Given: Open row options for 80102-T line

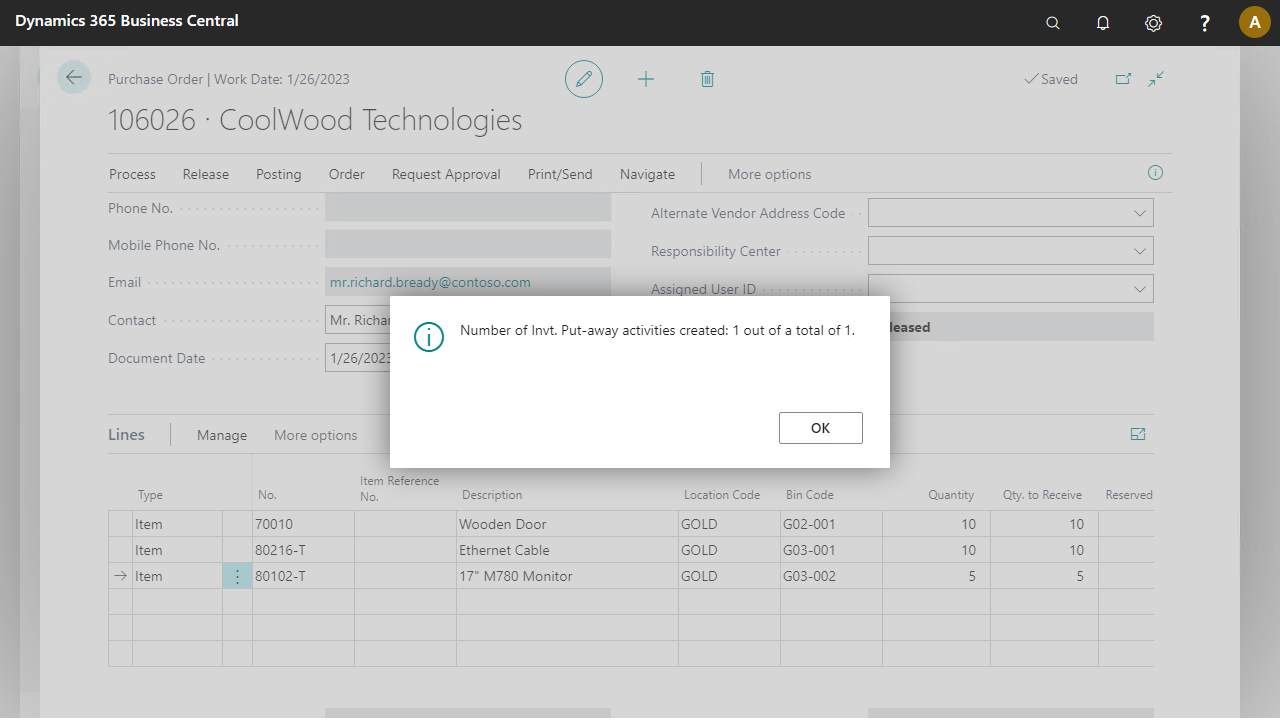Looking at the screenshot, I should pyautogui.click(x=237, y=576).
